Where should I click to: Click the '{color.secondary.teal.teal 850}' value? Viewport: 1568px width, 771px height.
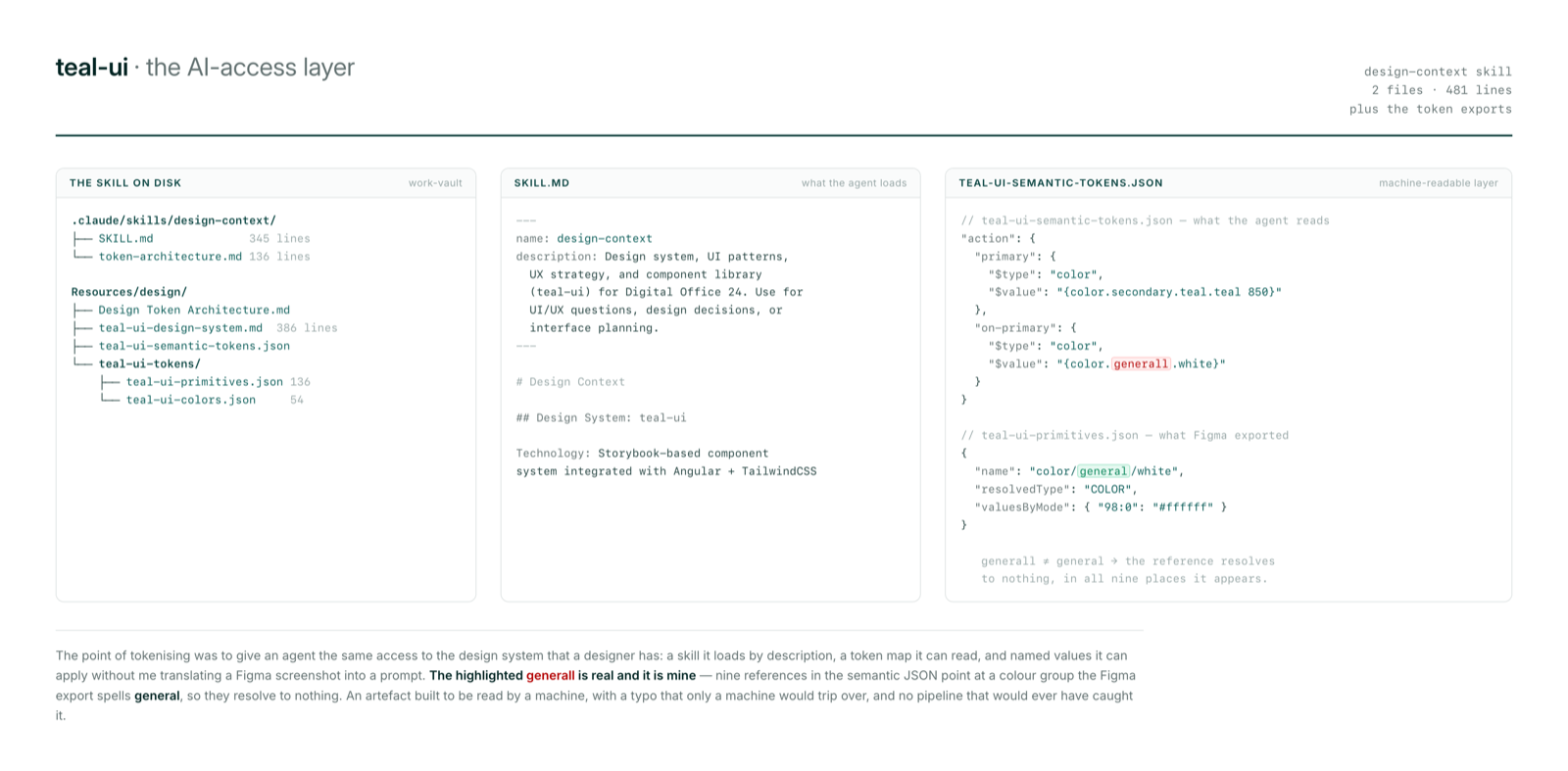(x=1169, y=292)
